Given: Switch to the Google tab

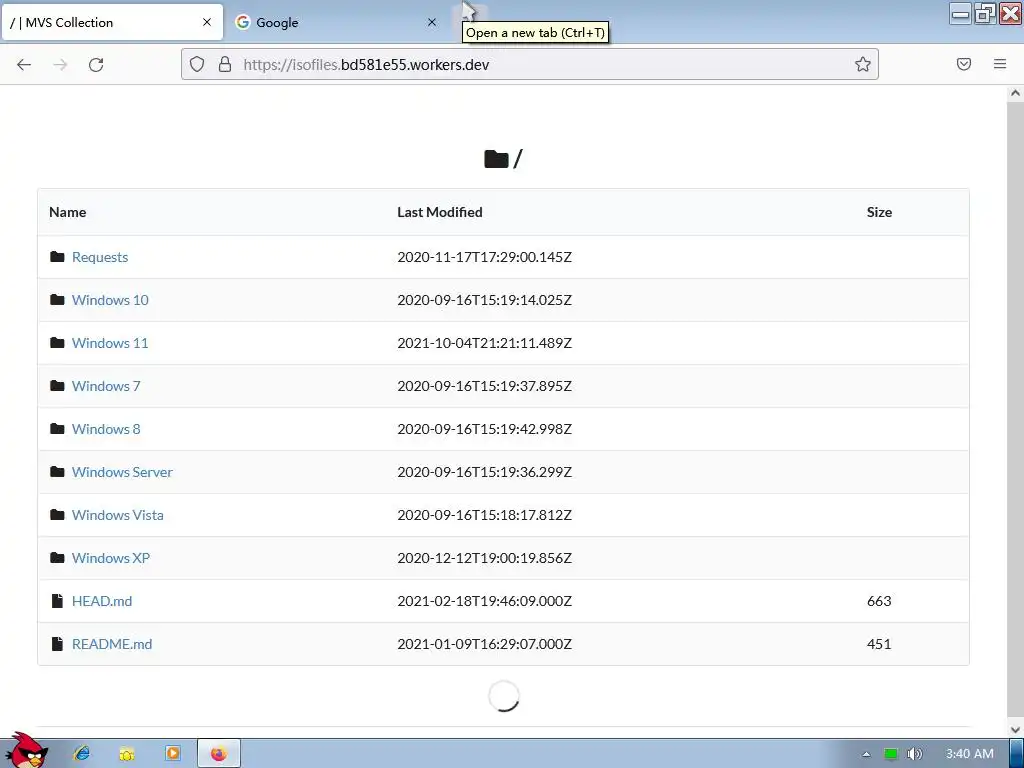Looking at the screenshot, I should point(337,22).
